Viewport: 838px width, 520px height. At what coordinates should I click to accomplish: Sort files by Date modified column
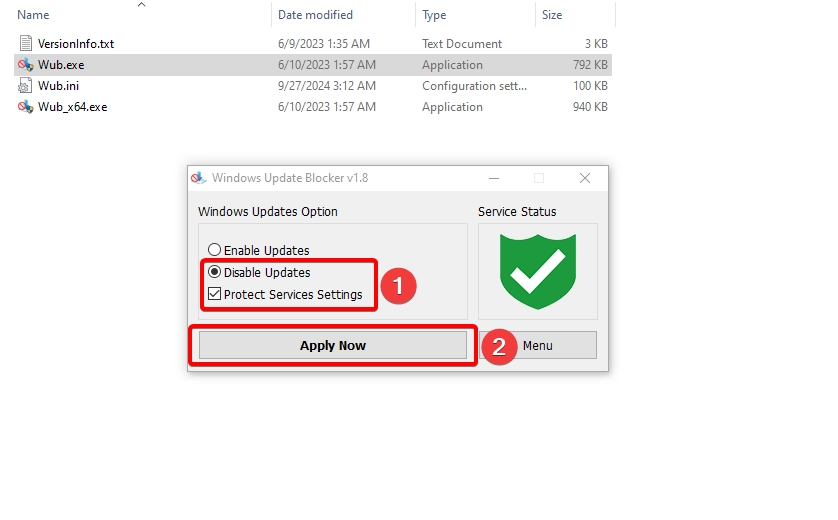tap(315, 15)
